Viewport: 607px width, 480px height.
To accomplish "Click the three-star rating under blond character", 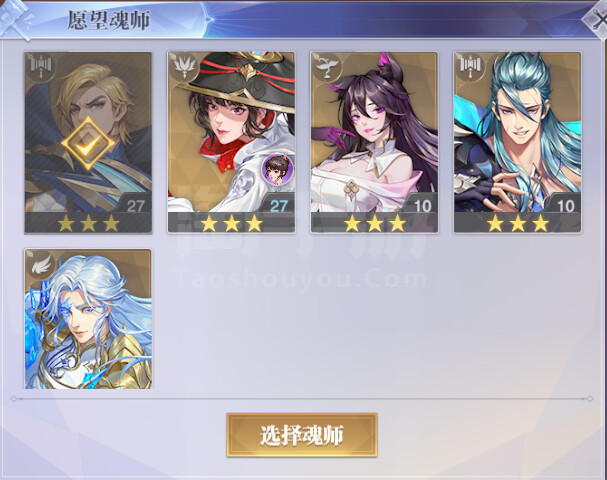I will (88, 223).
